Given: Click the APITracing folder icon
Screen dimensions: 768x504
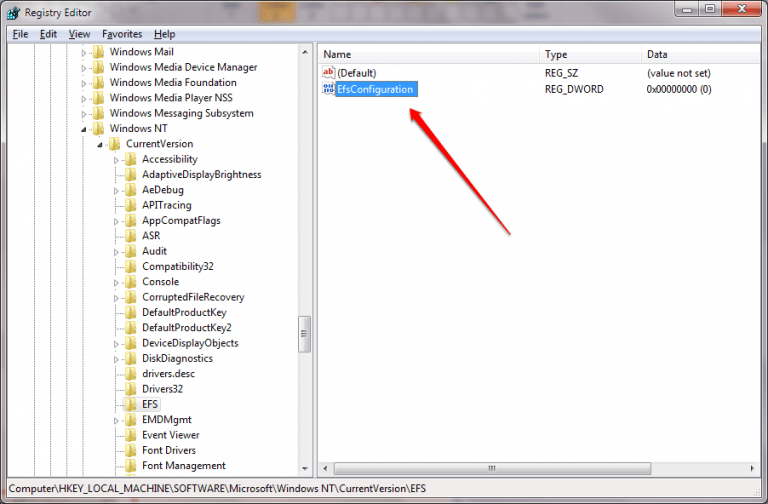Looking at the screenshot, I should click(x=131, y=205).
